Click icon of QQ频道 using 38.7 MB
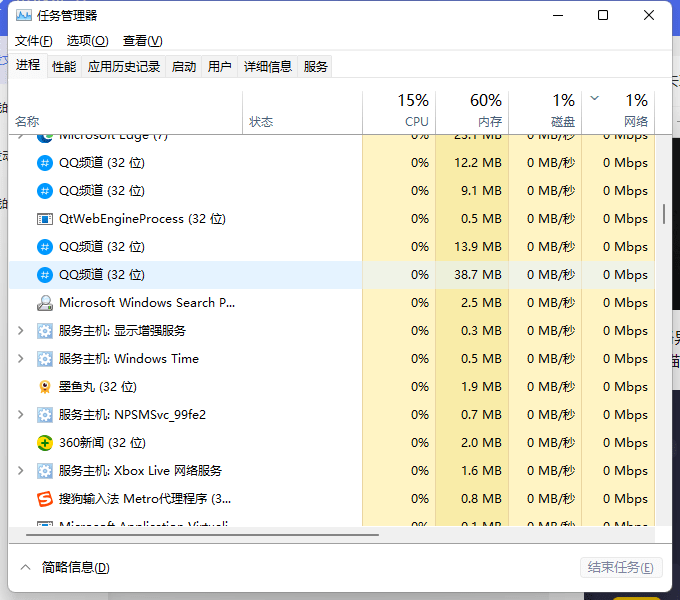This screenshot has height=600, width=680. coord(45,274)
